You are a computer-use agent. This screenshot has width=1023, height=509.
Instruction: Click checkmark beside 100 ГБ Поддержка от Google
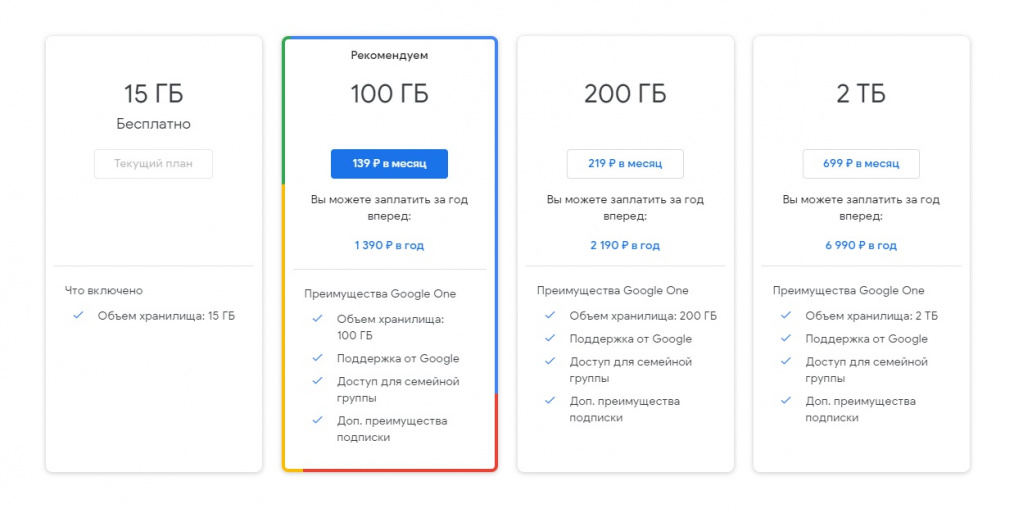click(317, 358)
